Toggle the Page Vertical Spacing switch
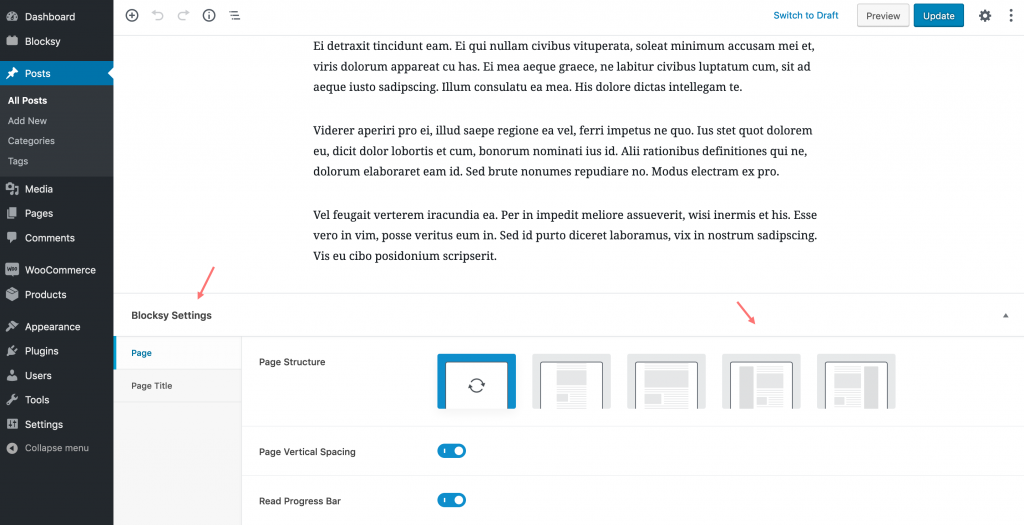The image size is (1024, 525). 451,451
